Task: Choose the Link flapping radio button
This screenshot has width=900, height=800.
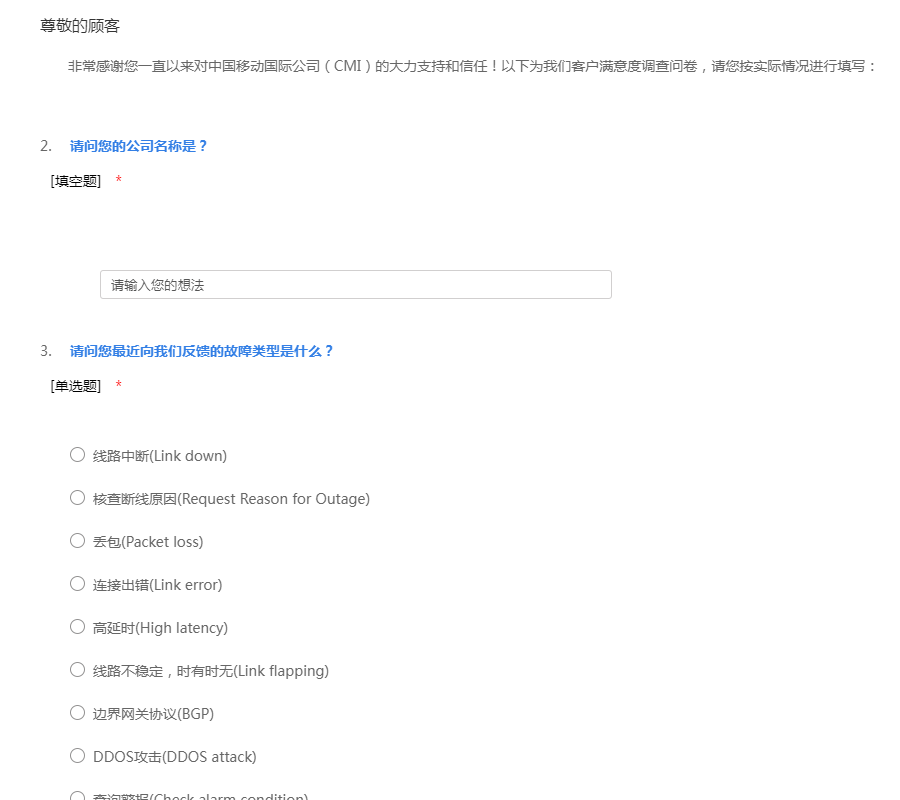Action: [x=77, y=670]
